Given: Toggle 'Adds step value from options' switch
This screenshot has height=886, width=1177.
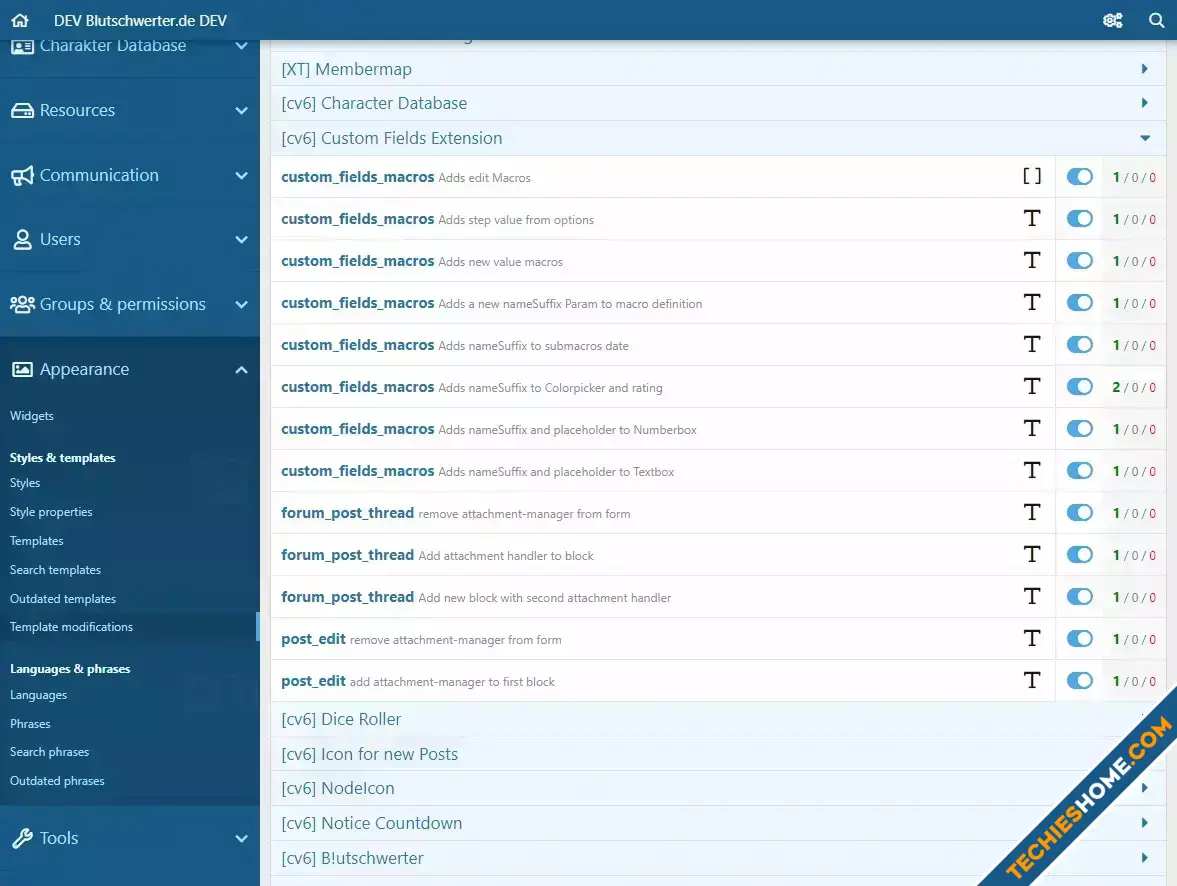Looking at the screenshot, I should tap(1079, 218).
